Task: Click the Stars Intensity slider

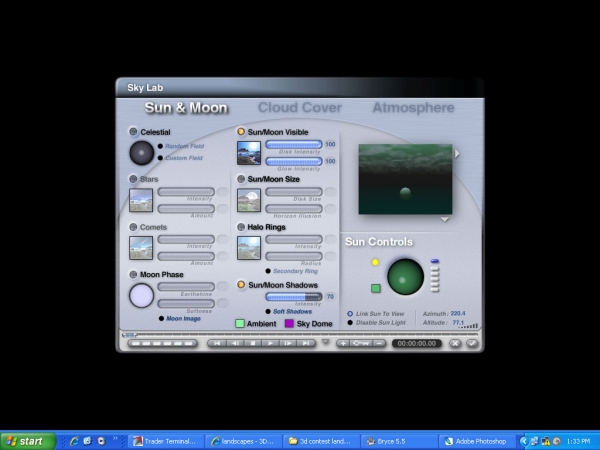Action: [x=186, y=191]
